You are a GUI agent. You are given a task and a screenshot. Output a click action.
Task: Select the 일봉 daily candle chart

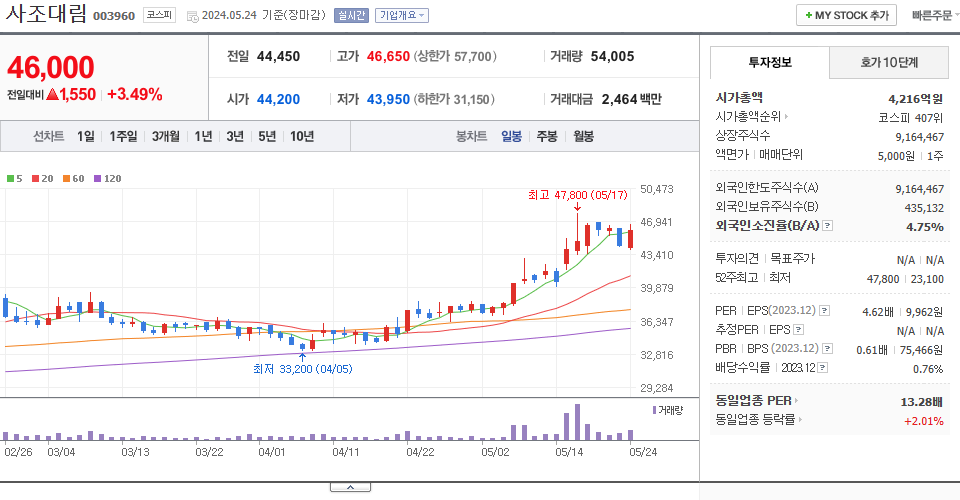(x=511, y=136)
